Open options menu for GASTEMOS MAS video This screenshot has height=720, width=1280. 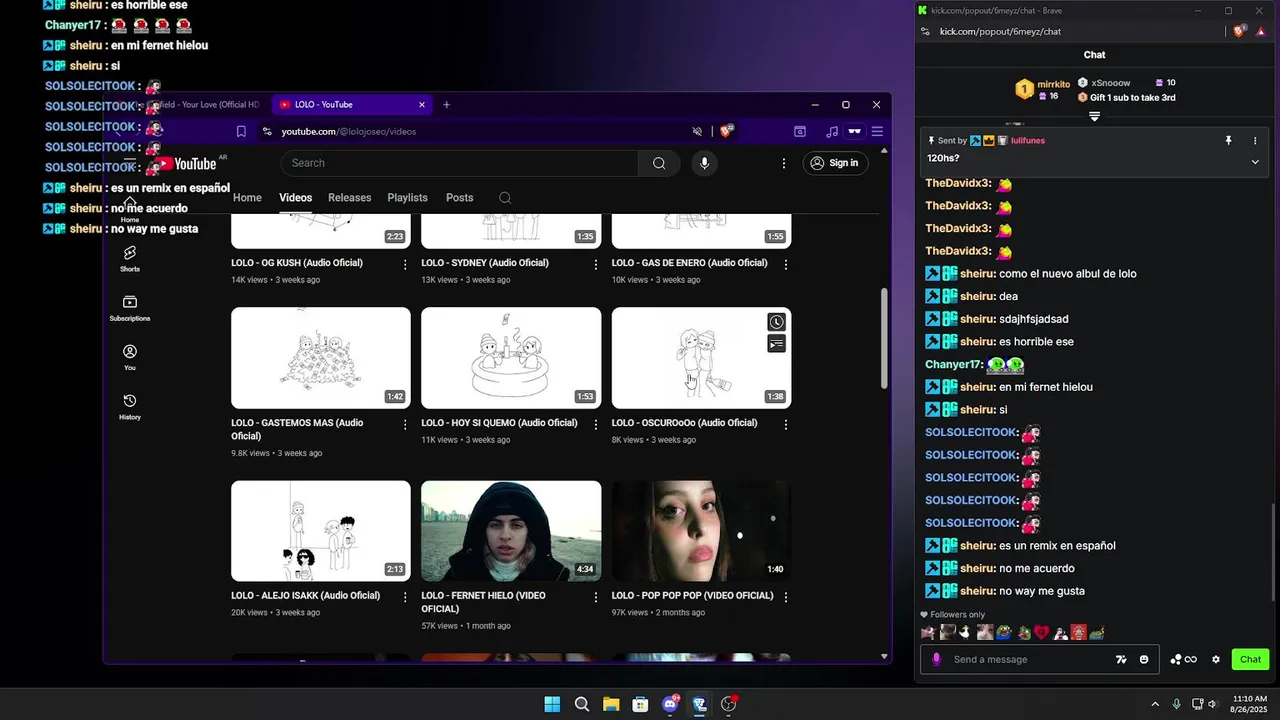[405, 424]
